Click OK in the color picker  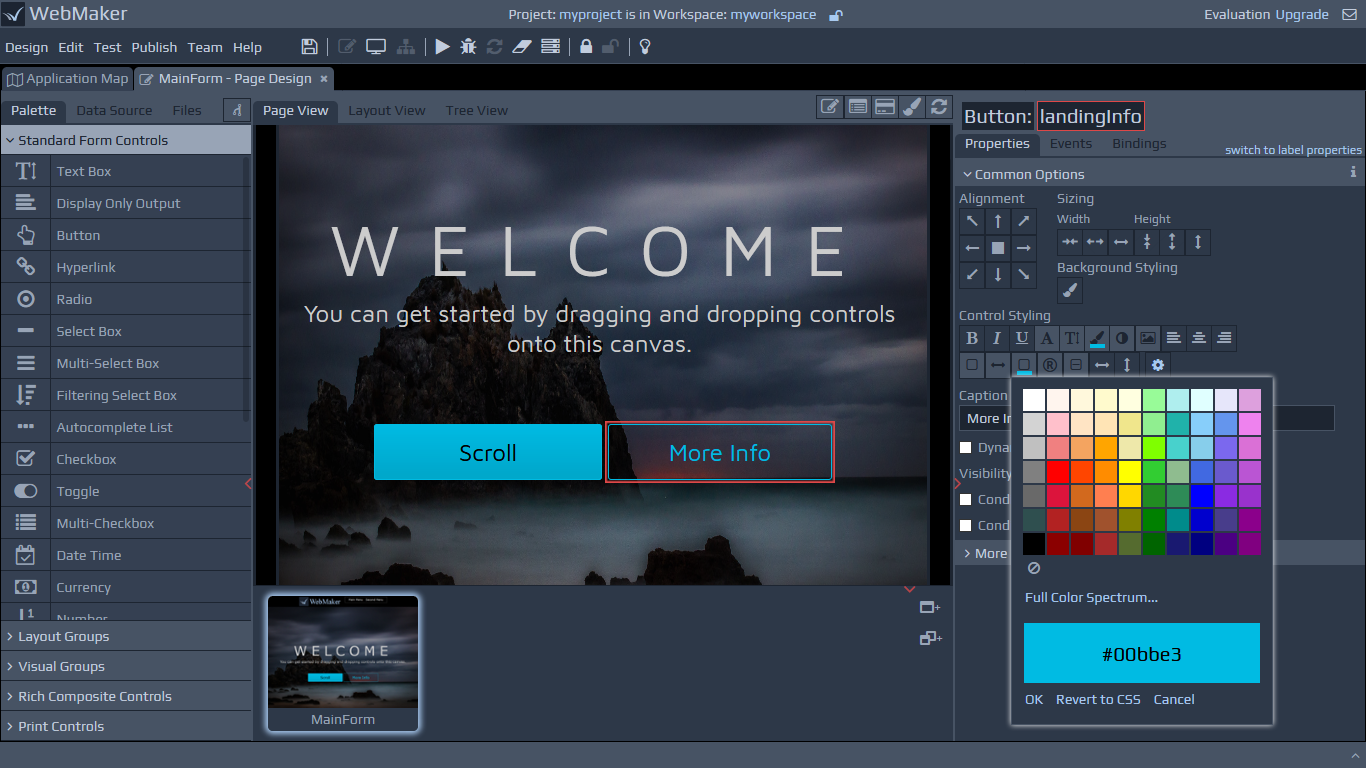[x=1034, y=699]
